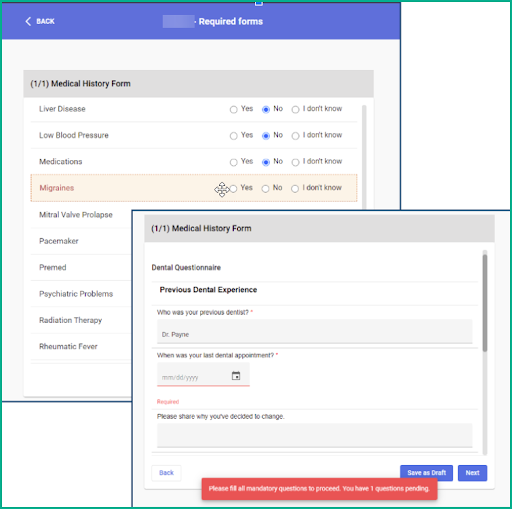Viewport: 512px width, 509px height.
Task: Select No for Medications
Action: coord(266,162)
